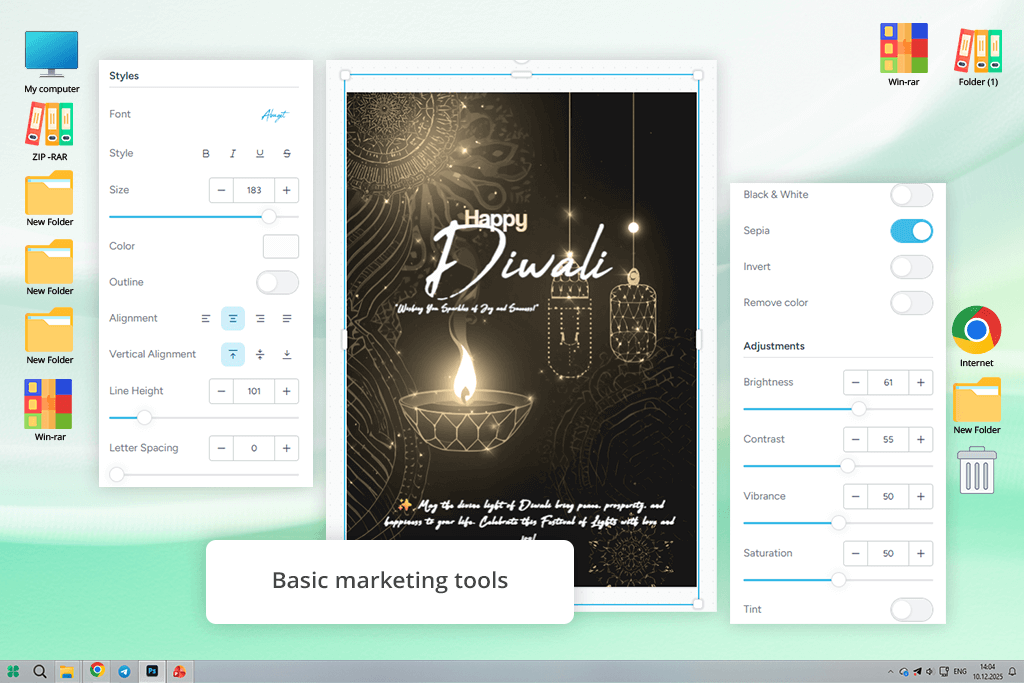This screenshot has height=683, width=1024.
Task: Click the top-right canvas resize handle
Action: tap(697, 75)
